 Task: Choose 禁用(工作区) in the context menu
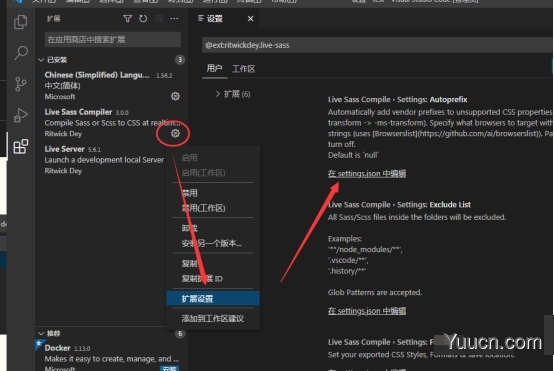[x=213, y=208]
